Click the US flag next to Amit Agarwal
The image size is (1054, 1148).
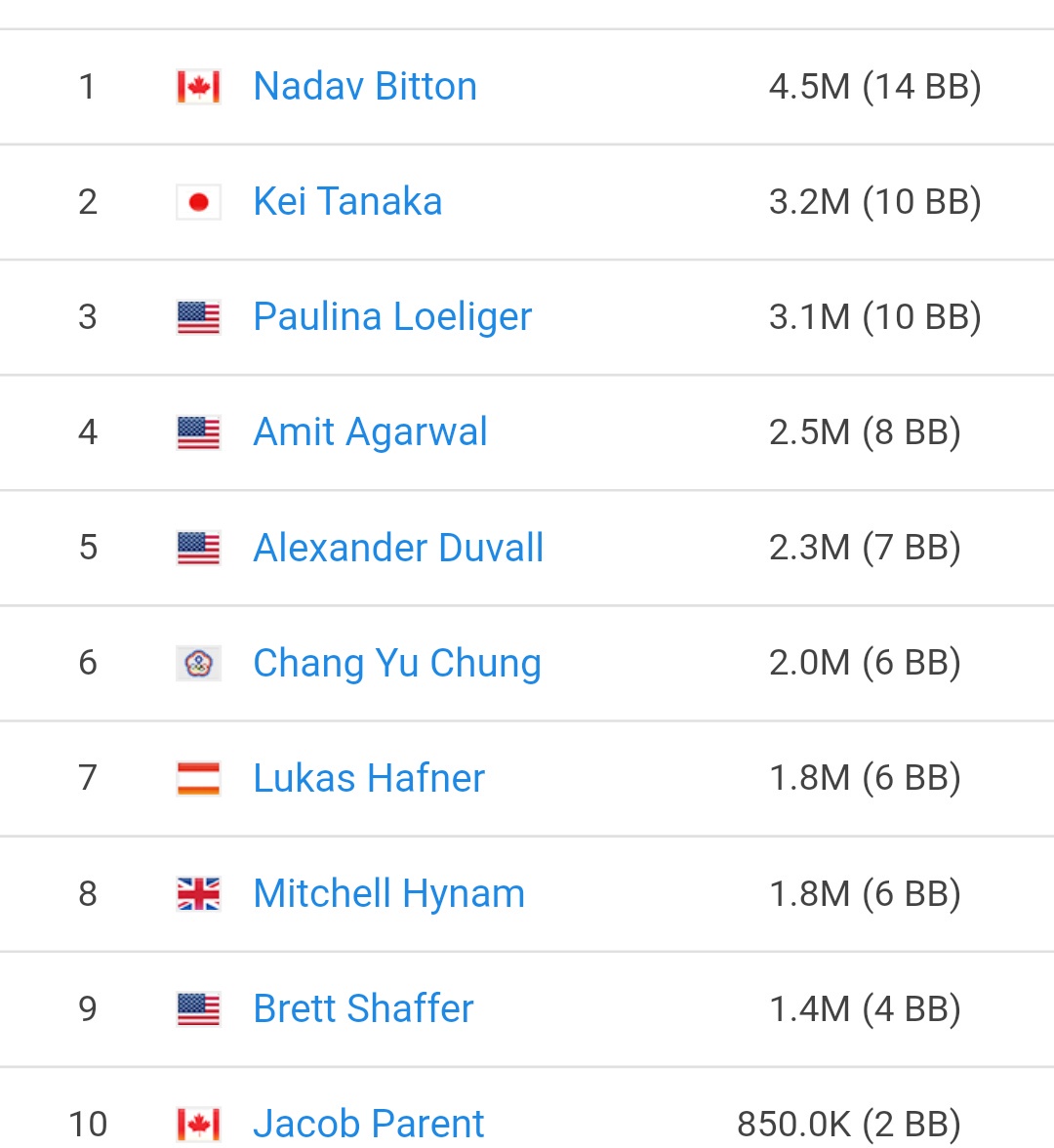[x=198, y=432]
